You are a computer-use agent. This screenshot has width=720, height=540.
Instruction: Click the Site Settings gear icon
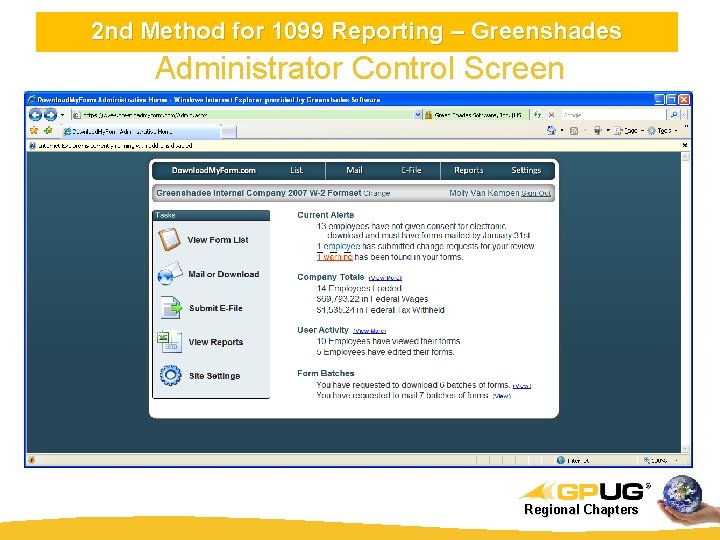click(170, 375)
